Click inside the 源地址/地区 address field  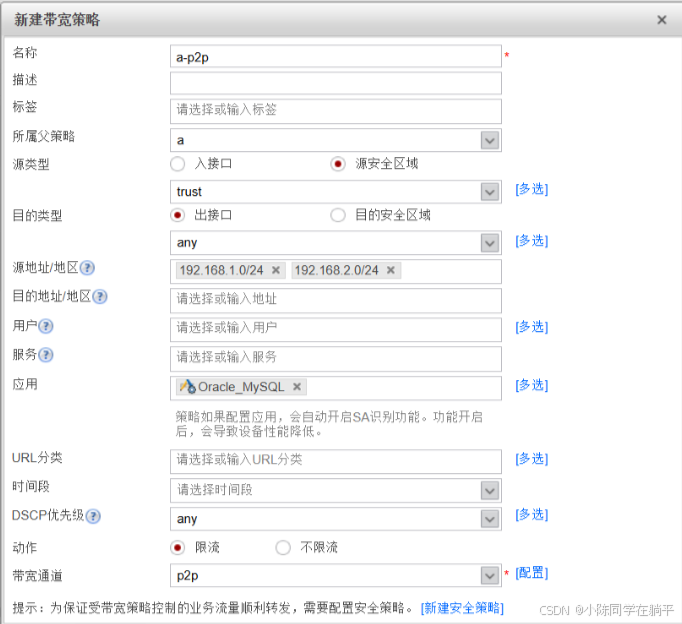[x=336, y=271]
